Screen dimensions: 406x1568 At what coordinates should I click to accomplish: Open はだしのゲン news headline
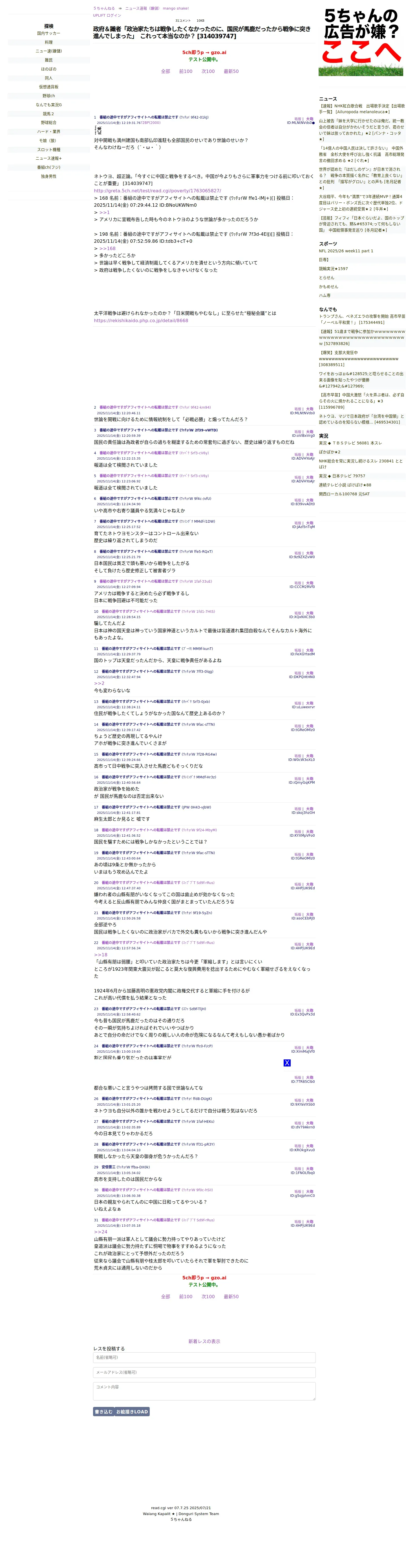[361, 178]
